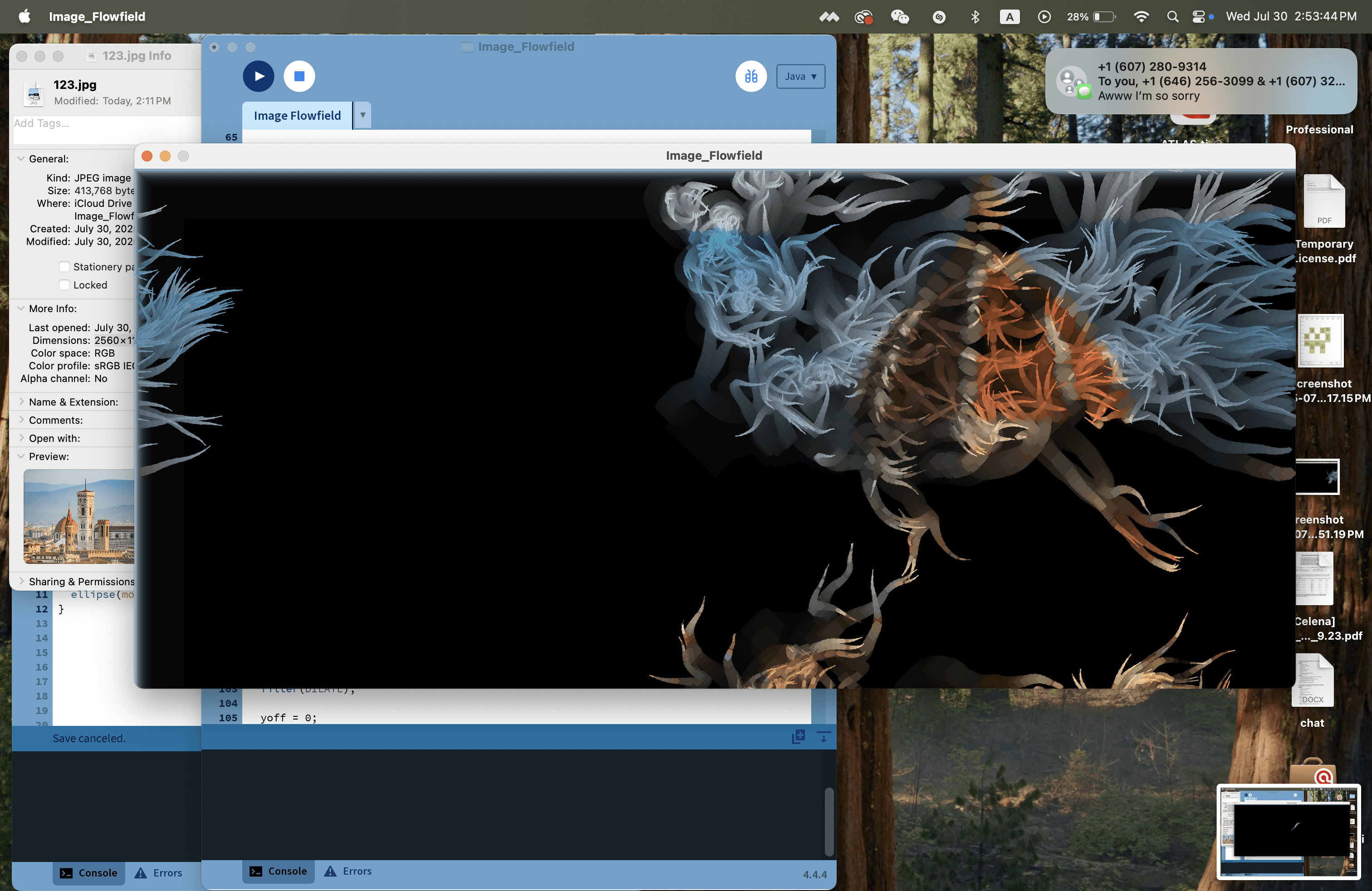Click the screenshot preview thumbnail
Viewport: 1372px width, 891px height.
click(1289, 831)
